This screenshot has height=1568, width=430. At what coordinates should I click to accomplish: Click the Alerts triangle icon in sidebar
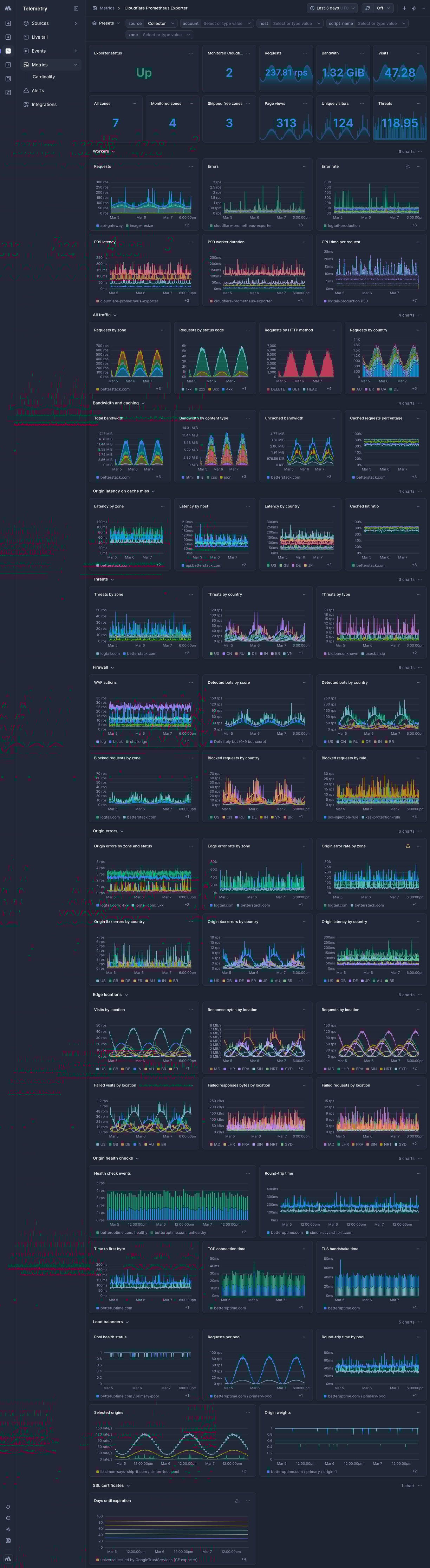pos(26,91)
